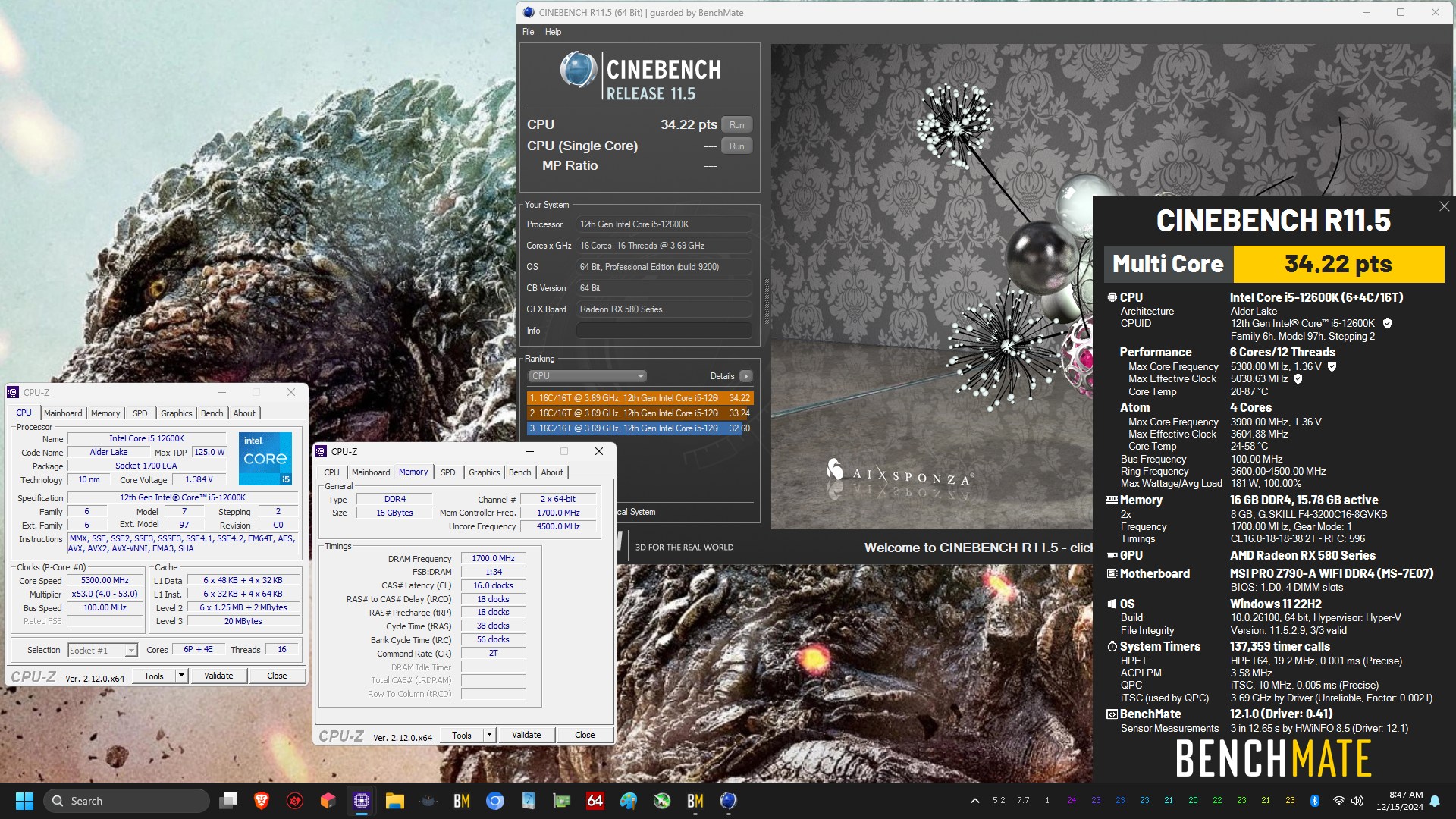Open the Windows Start menu

24,801
